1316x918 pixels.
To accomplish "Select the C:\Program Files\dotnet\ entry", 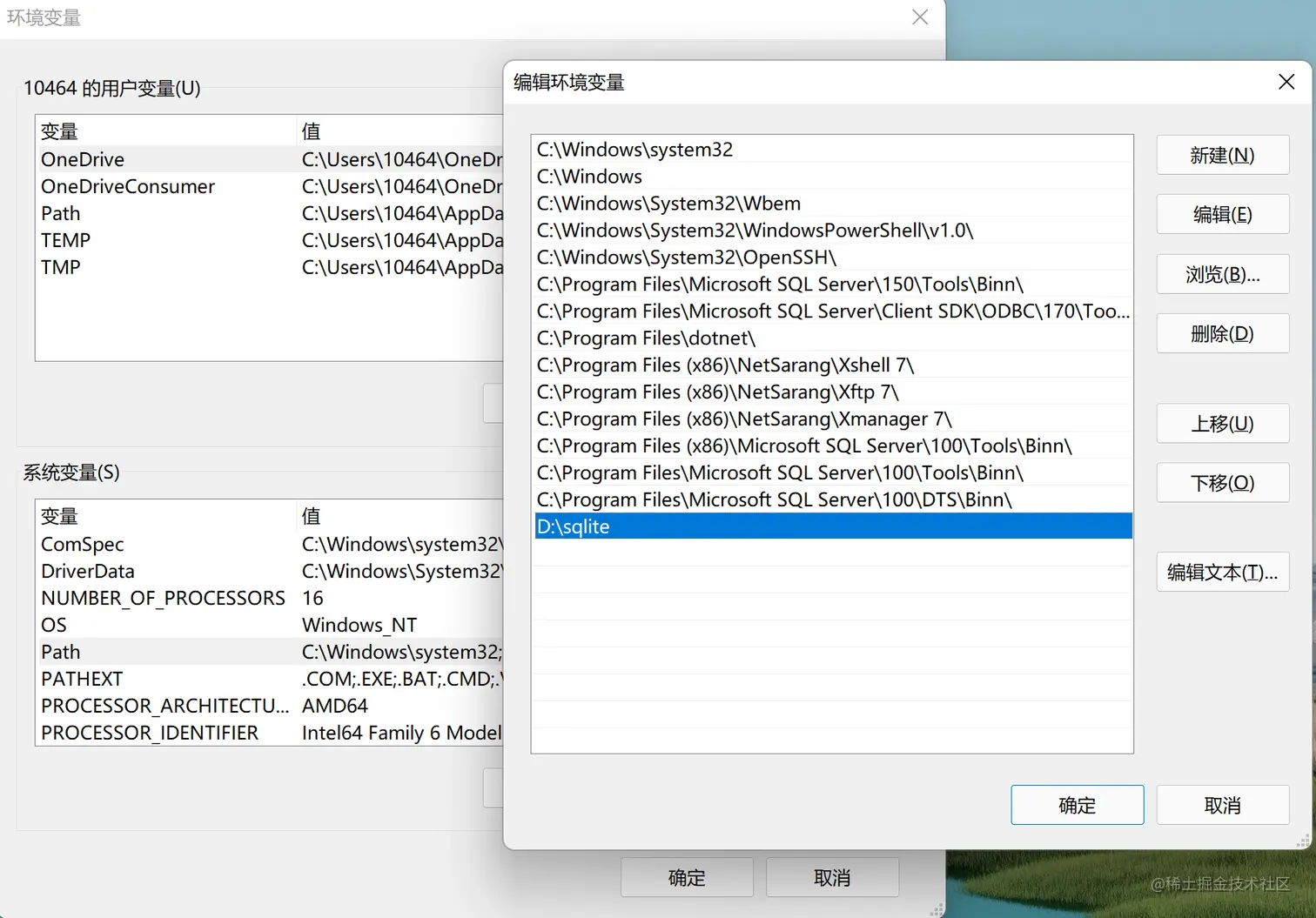I will tap(833, 338).
